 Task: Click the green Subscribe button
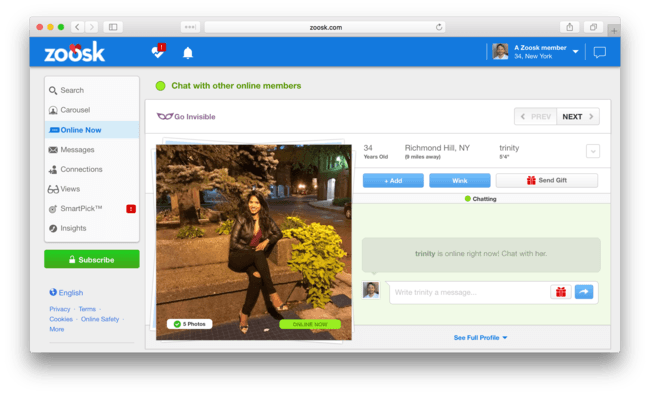[92, 259]
